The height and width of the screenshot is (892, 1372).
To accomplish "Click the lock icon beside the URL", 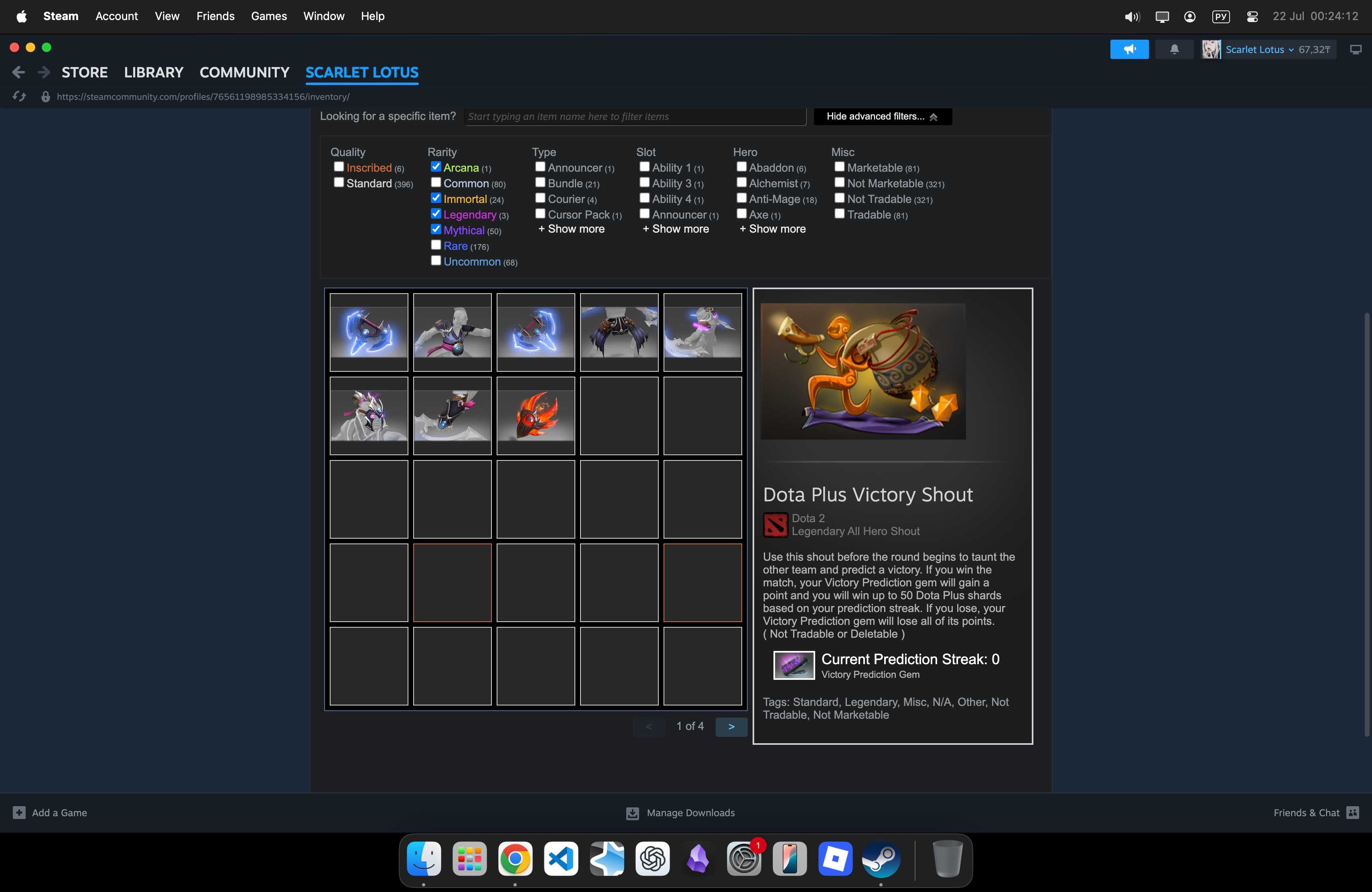I will [46, 97].
